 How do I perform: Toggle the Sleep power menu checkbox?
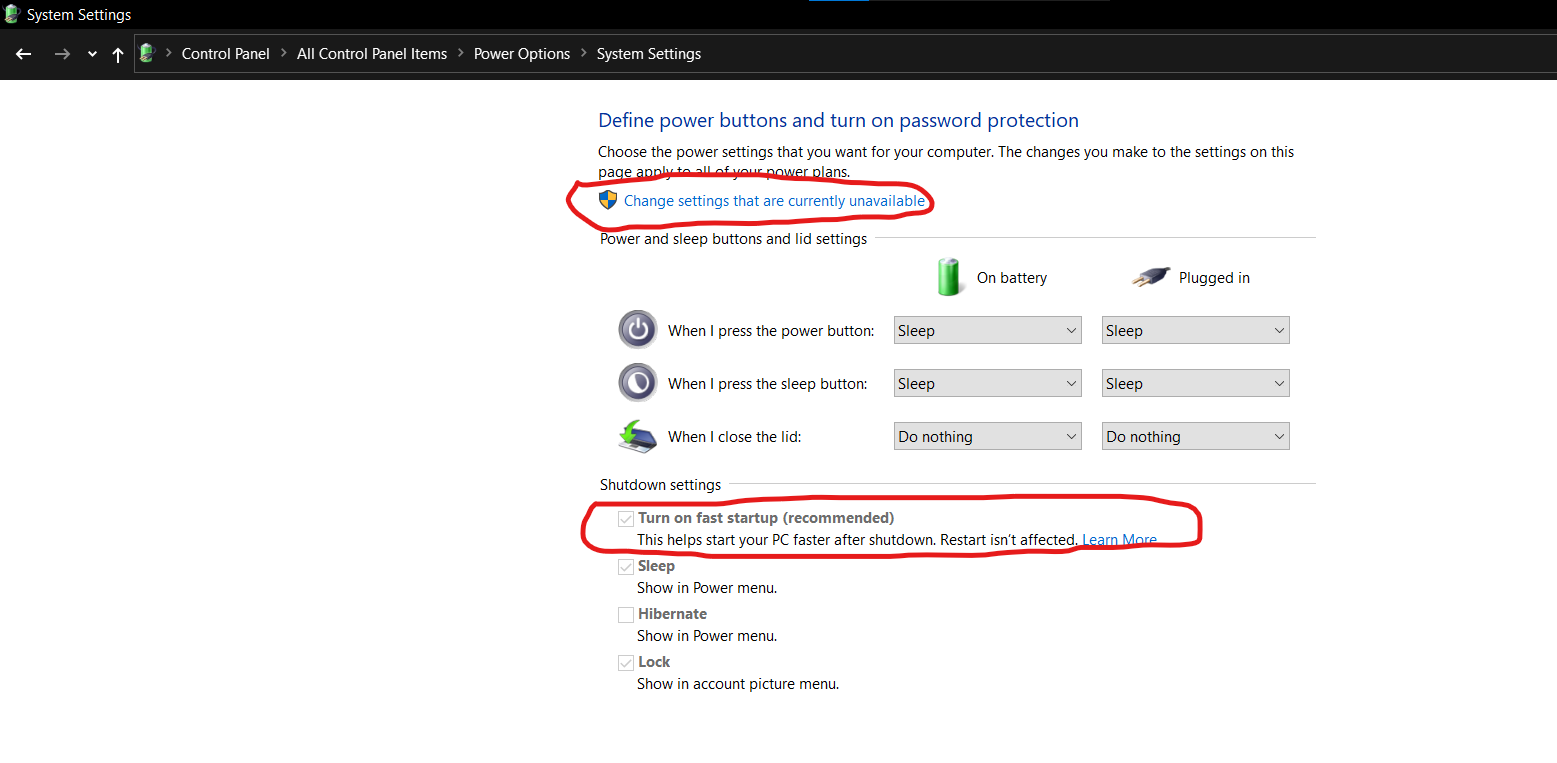[626, 566]
